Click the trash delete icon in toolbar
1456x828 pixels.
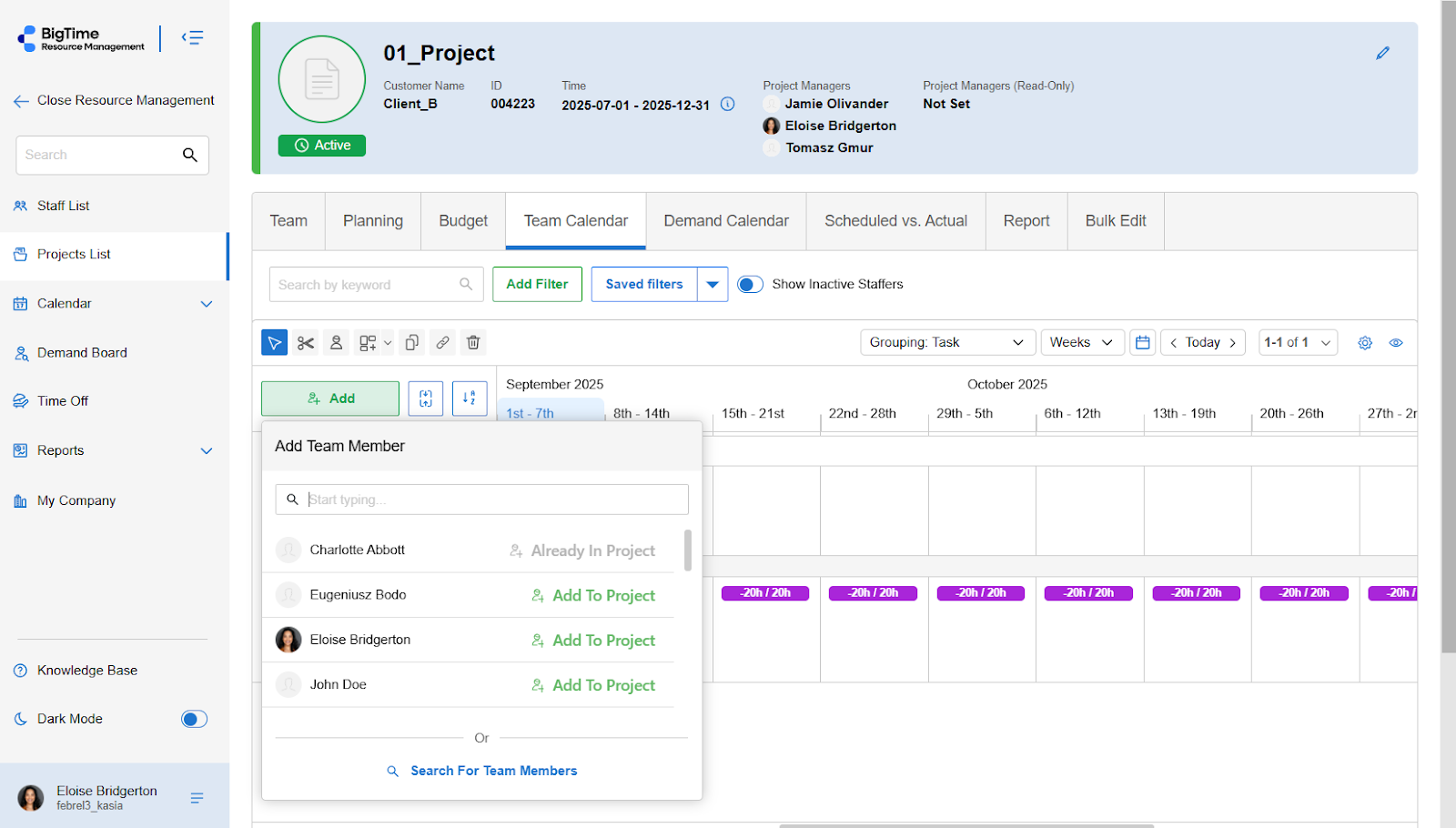tap(473, 343)
